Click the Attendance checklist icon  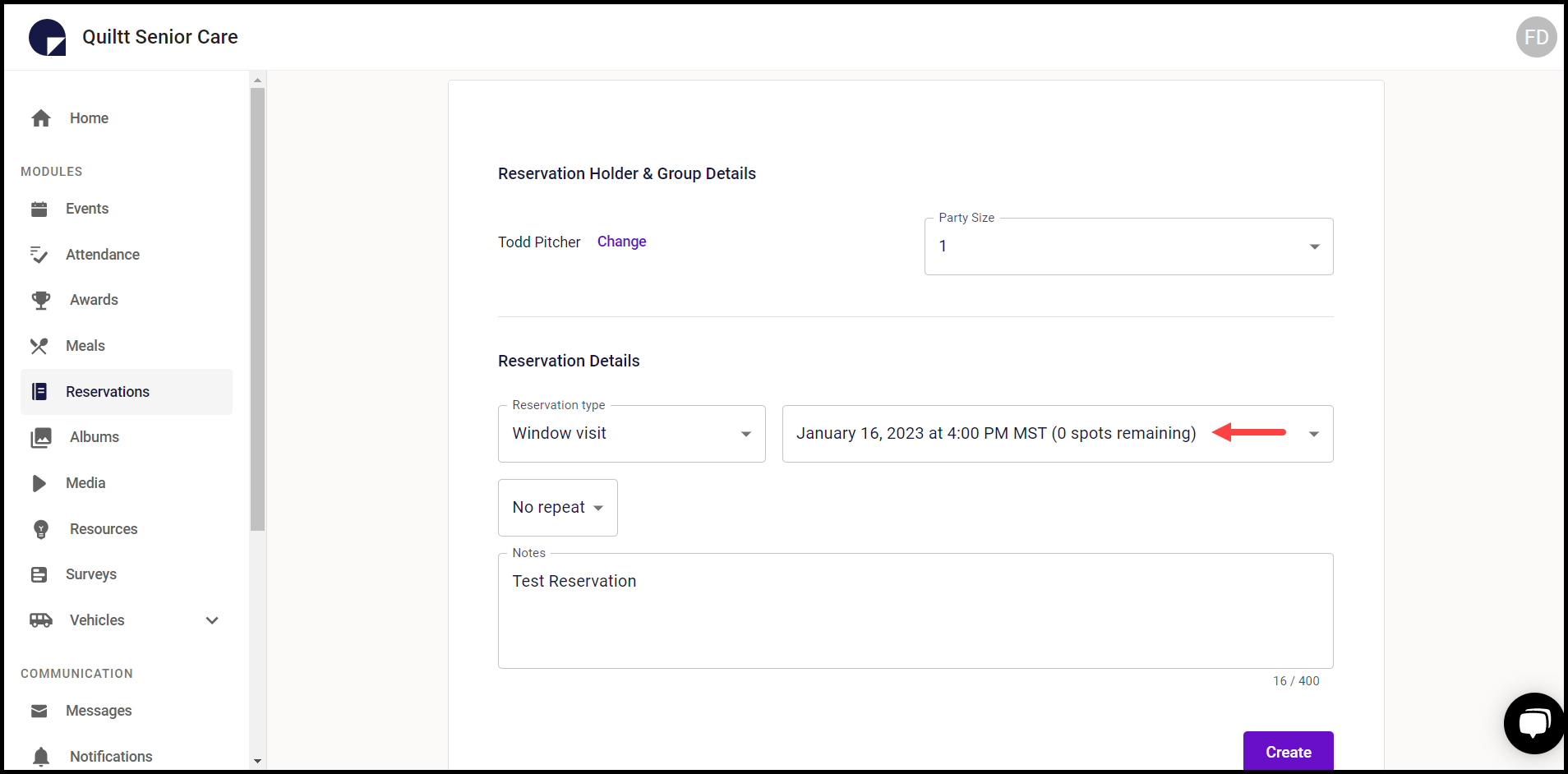(39, 255)
